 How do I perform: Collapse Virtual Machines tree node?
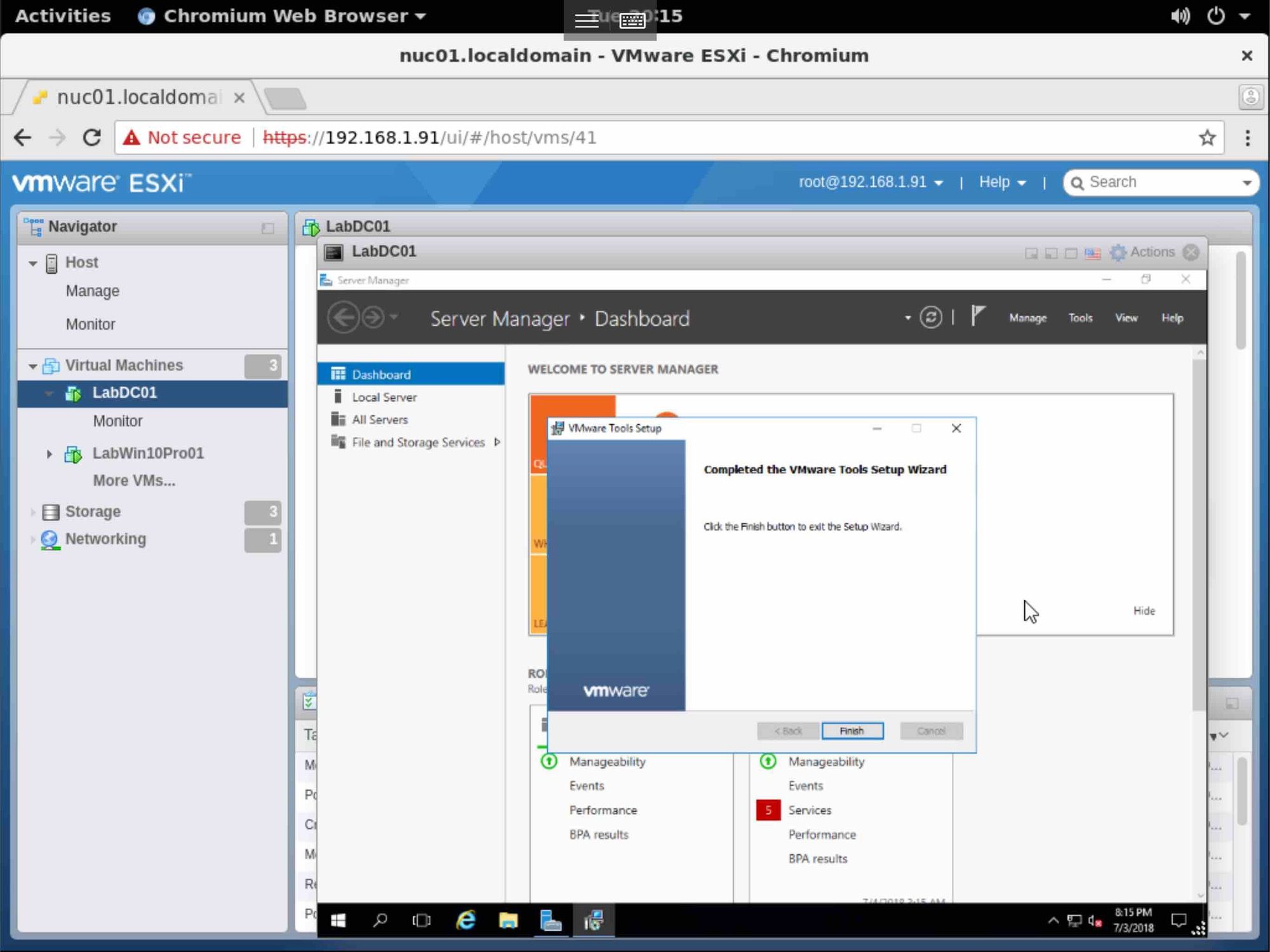pyautogui.click(x=33, y=366)
